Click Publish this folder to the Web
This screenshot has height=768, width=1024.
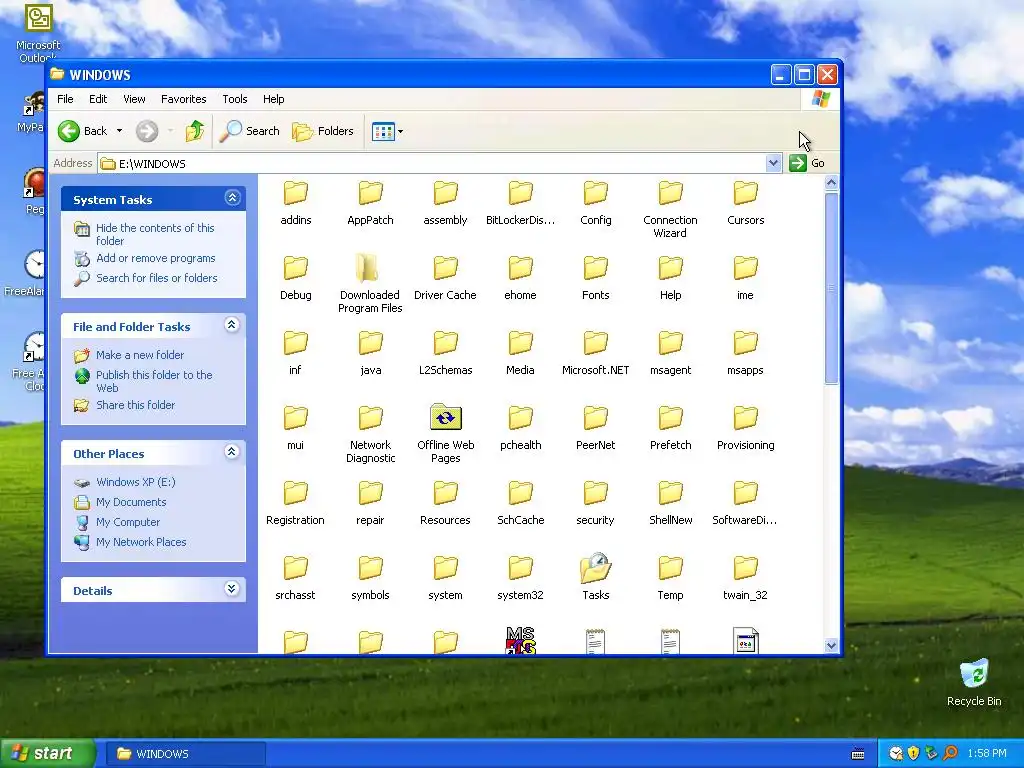pos(154,381)
